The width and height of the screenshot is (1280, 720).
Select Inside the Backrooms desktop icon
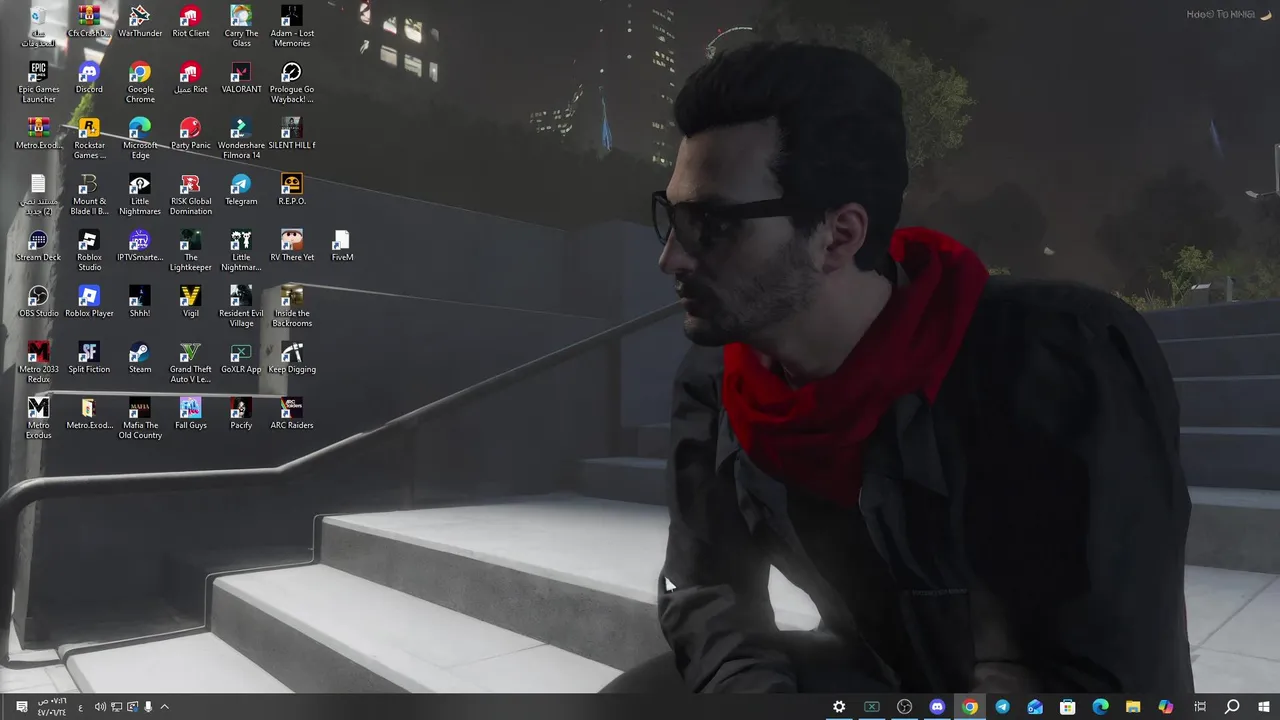[291, 307]
